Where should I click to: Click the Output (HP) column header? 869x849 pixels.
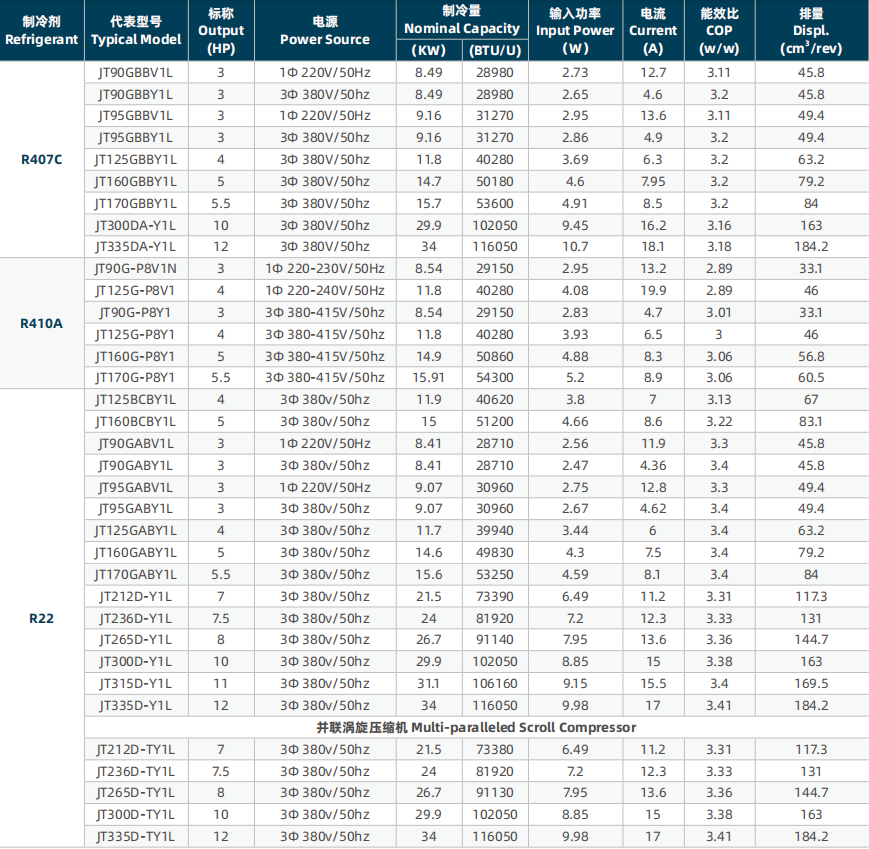tap(221, 30)
